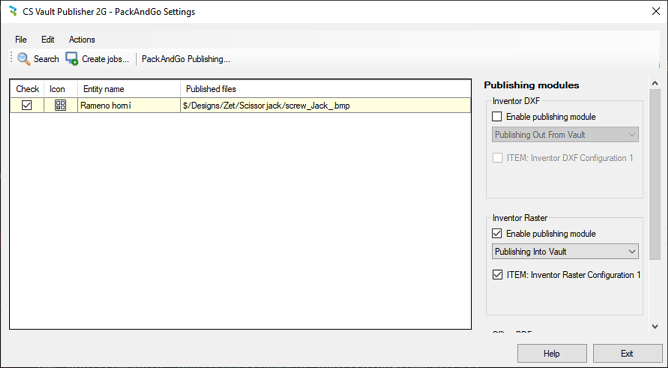
Task: Select the Rameno horni entity name cell
Action: tap(129, 105)
